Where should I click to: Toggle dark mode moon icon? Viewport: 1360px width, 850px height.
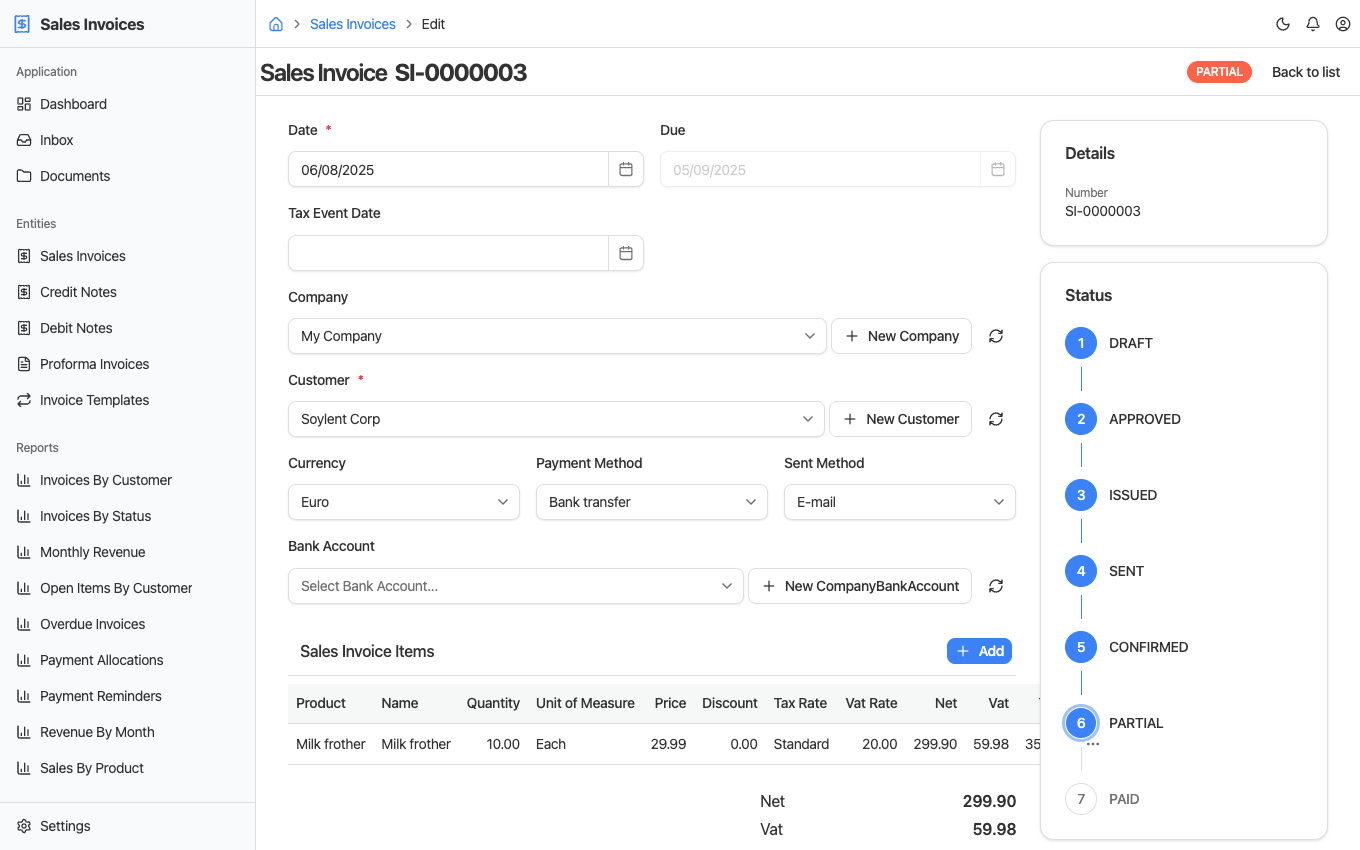[1283, 24]
